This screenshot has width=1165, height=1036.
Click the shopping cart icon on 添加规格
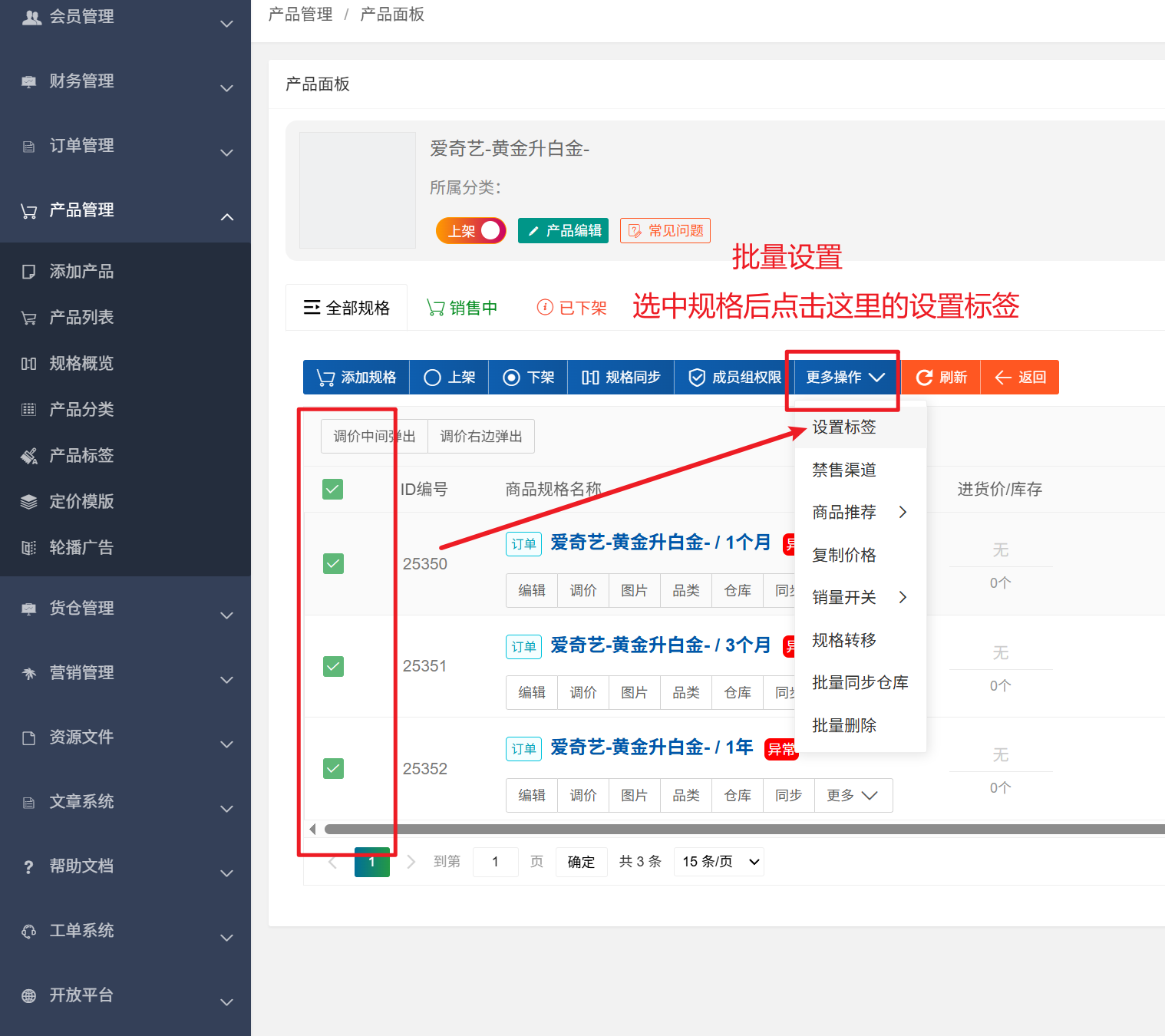(325, 378)
